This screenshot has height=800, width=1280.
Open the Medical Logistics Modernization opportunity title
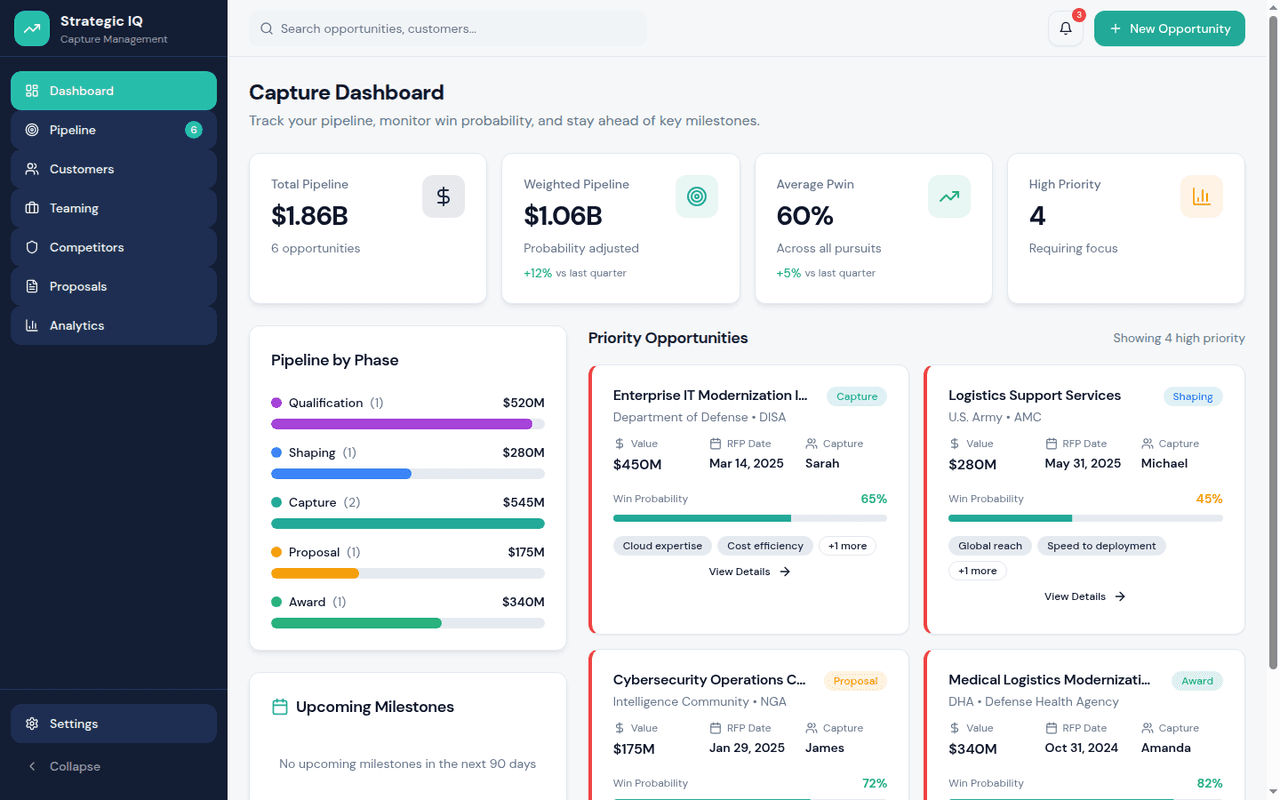coord(1049,680)
